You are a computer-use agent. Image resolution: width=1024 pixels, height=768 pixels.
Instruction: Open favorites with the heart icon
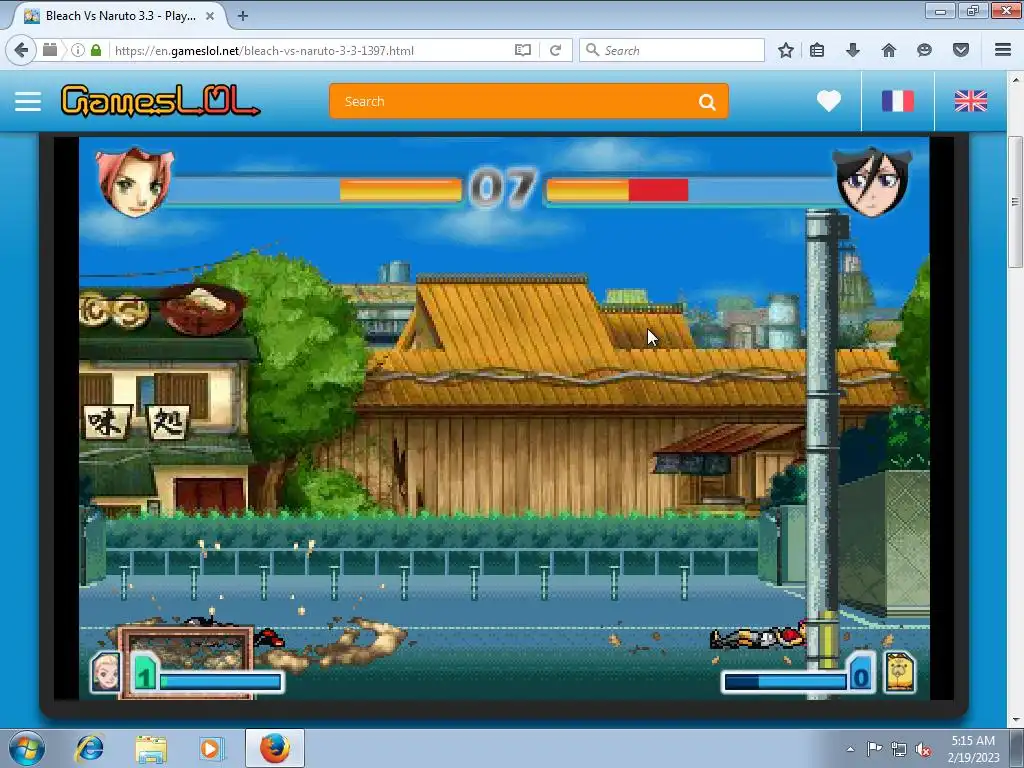point(829,101)
